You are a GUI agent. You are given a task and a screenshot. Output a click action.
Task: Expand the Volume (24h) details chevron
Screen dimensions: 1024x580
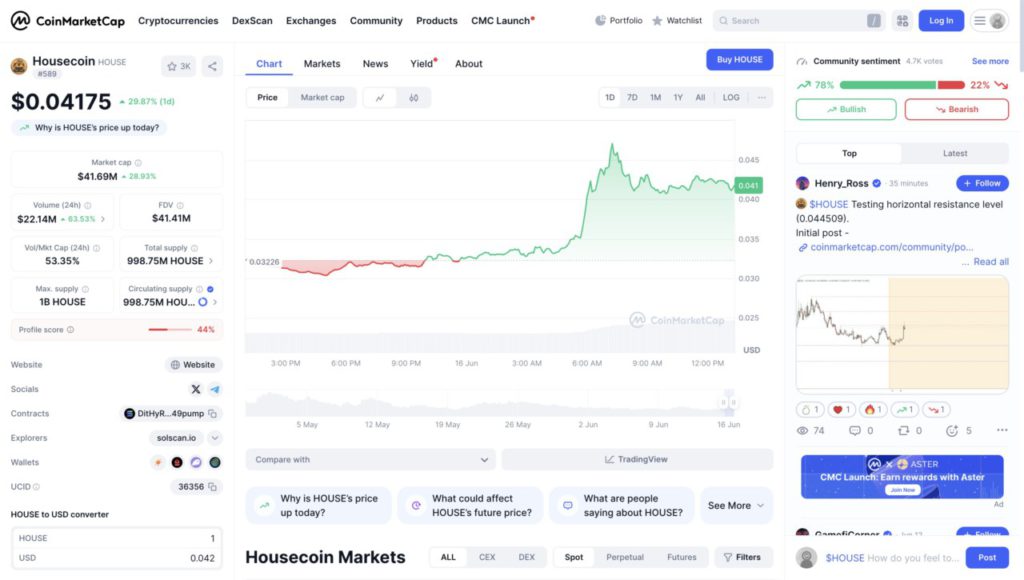pyautogui.click(x=103, y=219)
